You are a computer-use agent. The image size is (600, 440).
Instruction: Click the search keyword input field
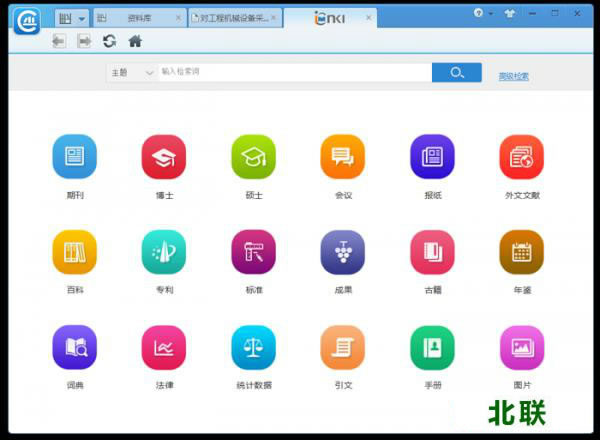294,73
